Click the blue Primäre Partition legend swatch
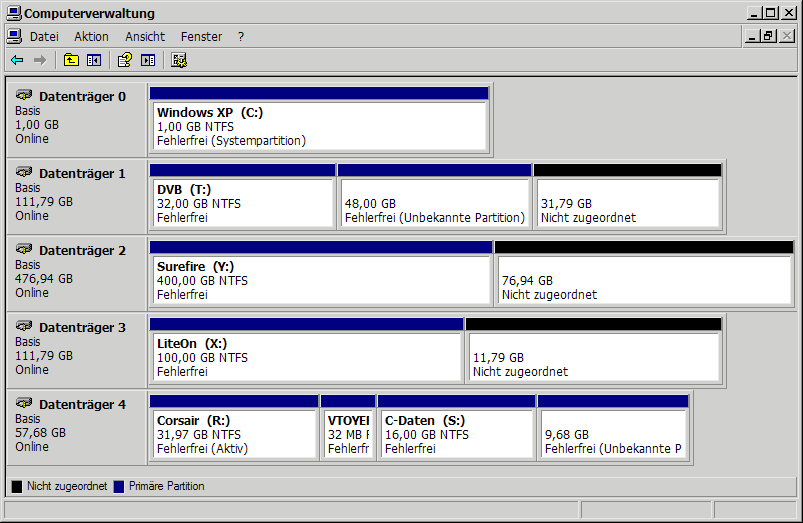This screenshot has height=523, width=803. click(x=119, y=486)
